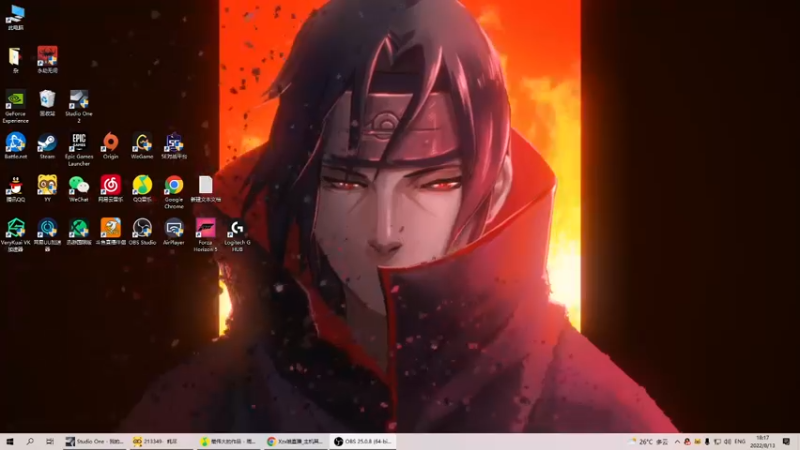800x450 pixels.
Task: Expand the hidden tray icons chevron
Action: [677, 441]
